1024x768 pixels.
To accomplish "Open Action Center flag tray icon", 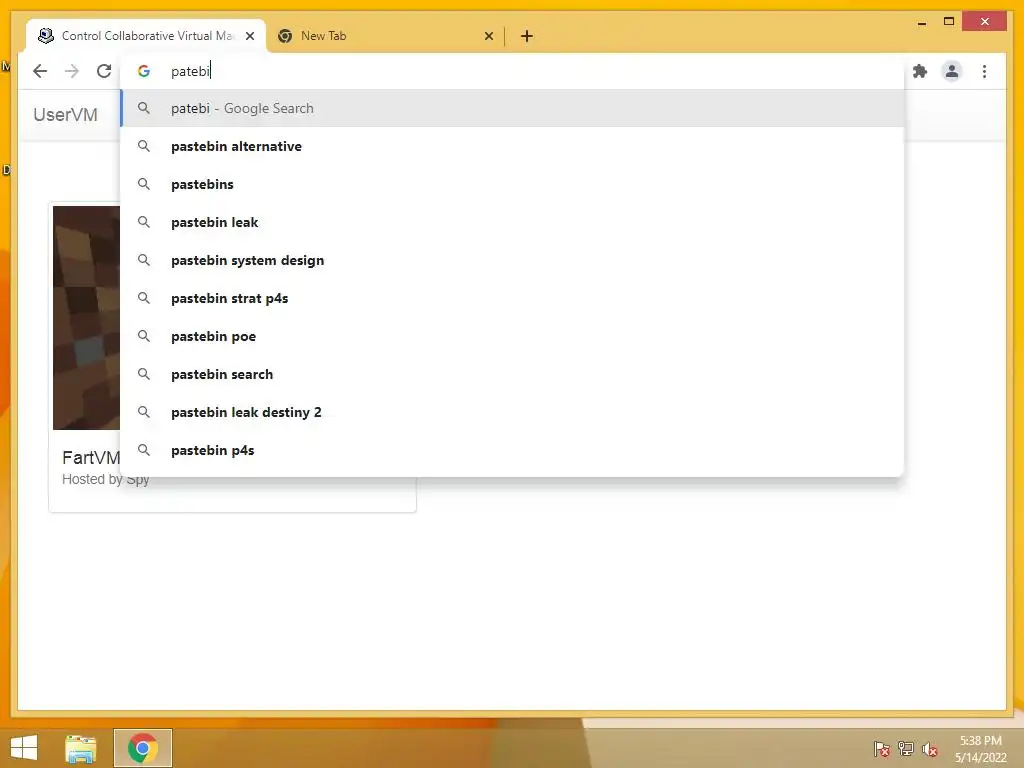I will coord(882,748).
